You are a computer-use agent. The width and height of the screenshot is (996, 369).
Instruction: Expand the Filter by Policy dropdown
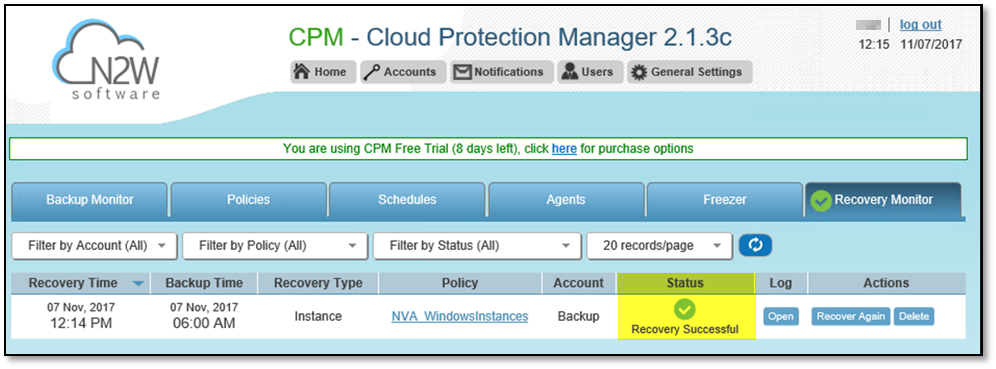275,246
